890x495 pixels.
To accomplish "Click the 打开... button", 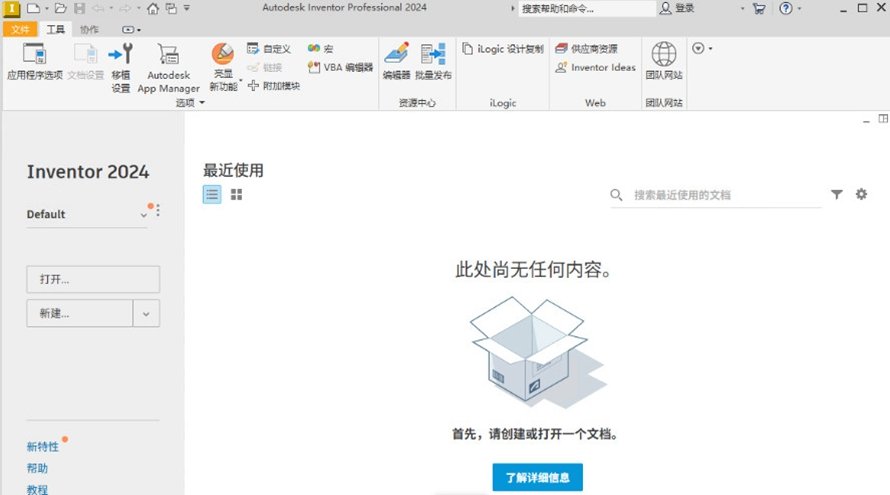I will tap(93, 279).
